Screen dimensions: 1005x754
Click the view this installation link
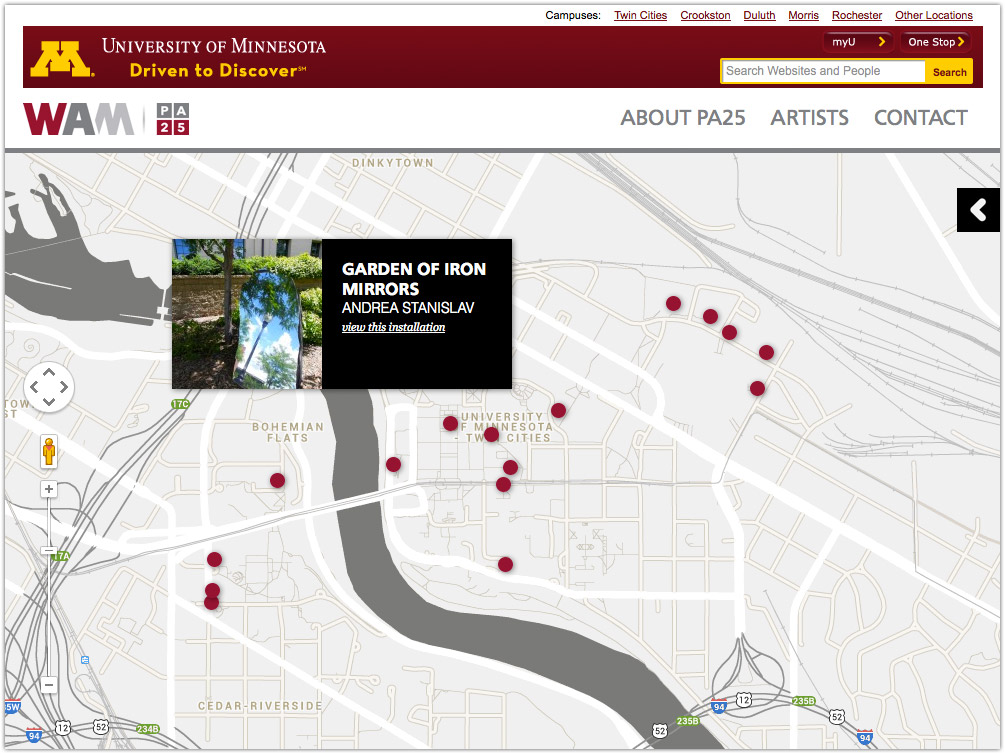coord(394,327)
